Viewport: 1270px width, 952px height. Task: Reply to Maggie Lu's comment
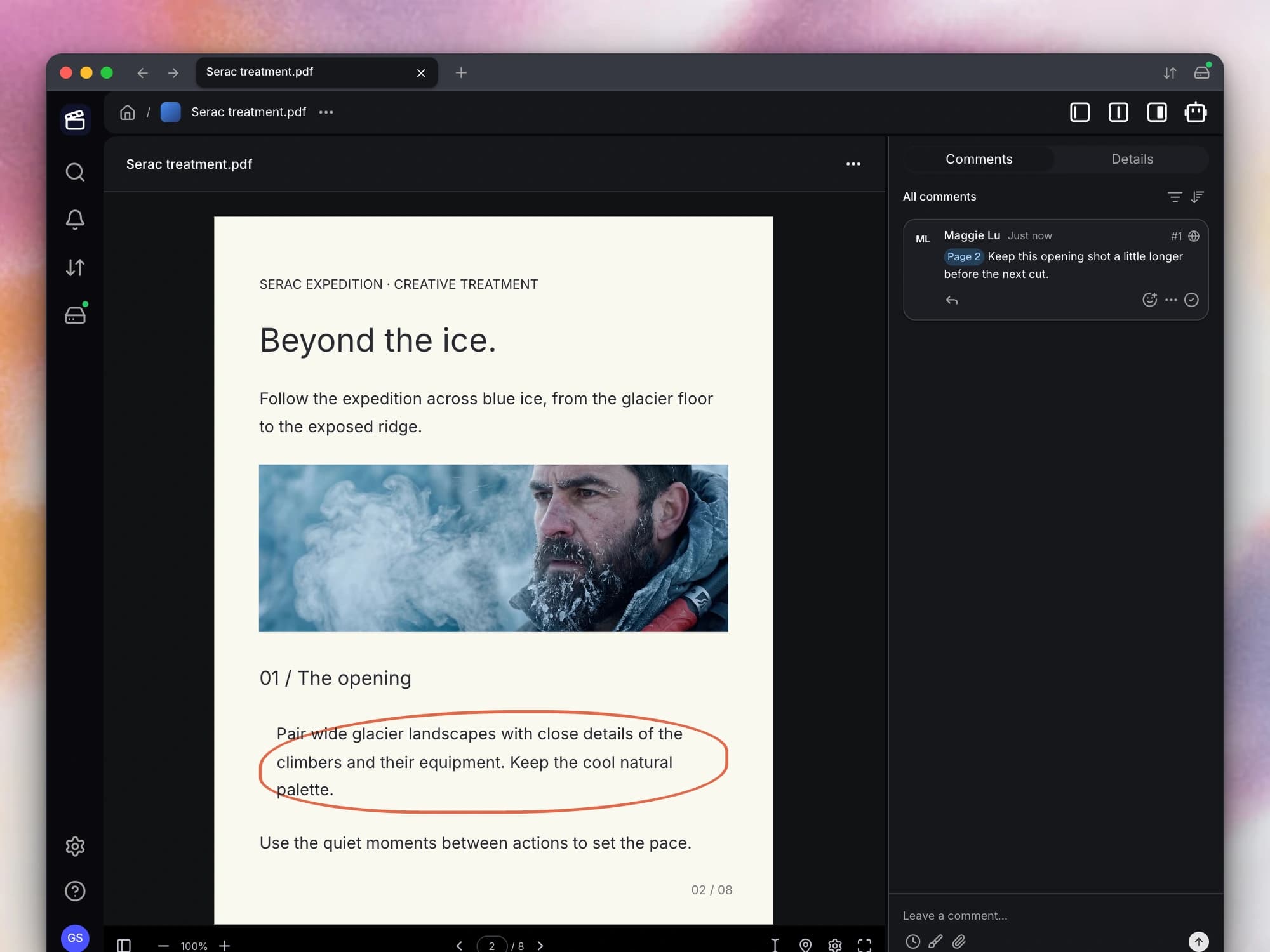click(x=951, y=300)
